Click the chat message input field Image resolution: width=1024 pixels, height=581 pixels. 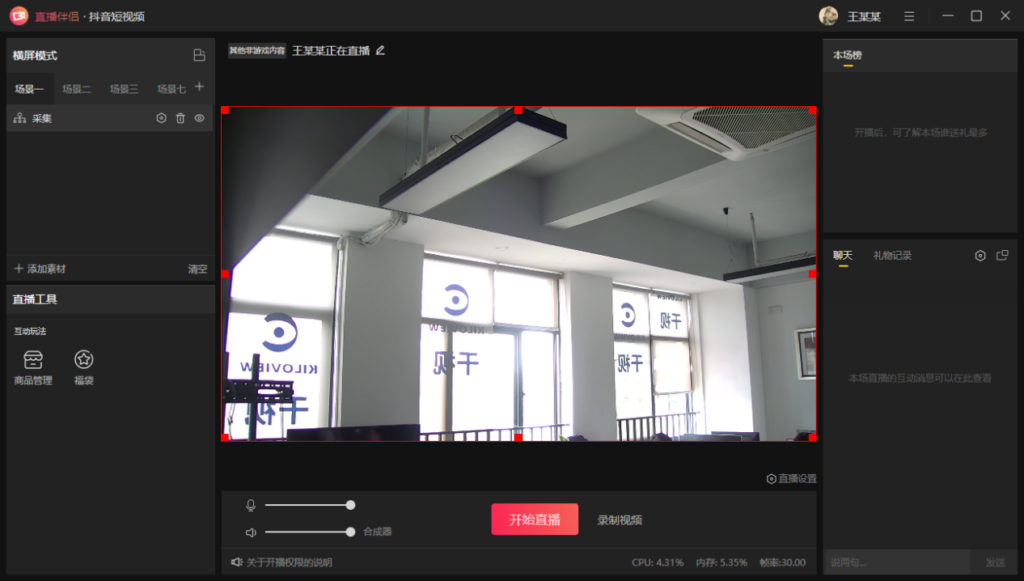pos(895,562)
